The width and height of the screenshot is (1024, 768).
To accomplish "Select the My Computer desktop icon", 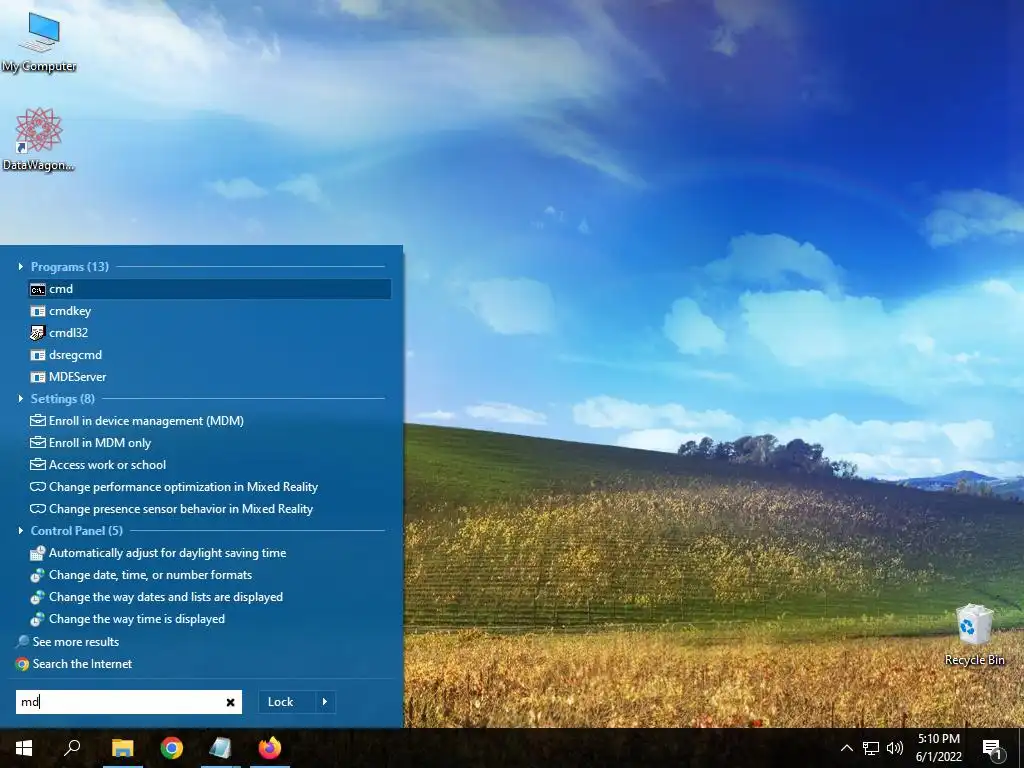I will click(39, 42).
